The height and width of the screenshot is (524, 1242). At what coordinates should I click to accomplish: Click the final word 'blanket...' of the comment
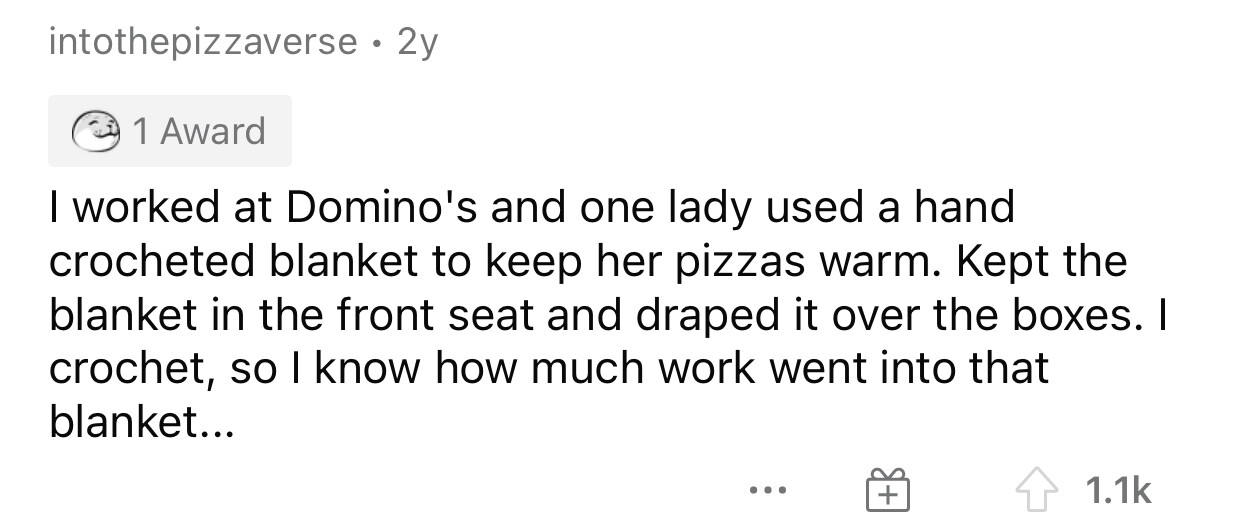coord(140,423)
